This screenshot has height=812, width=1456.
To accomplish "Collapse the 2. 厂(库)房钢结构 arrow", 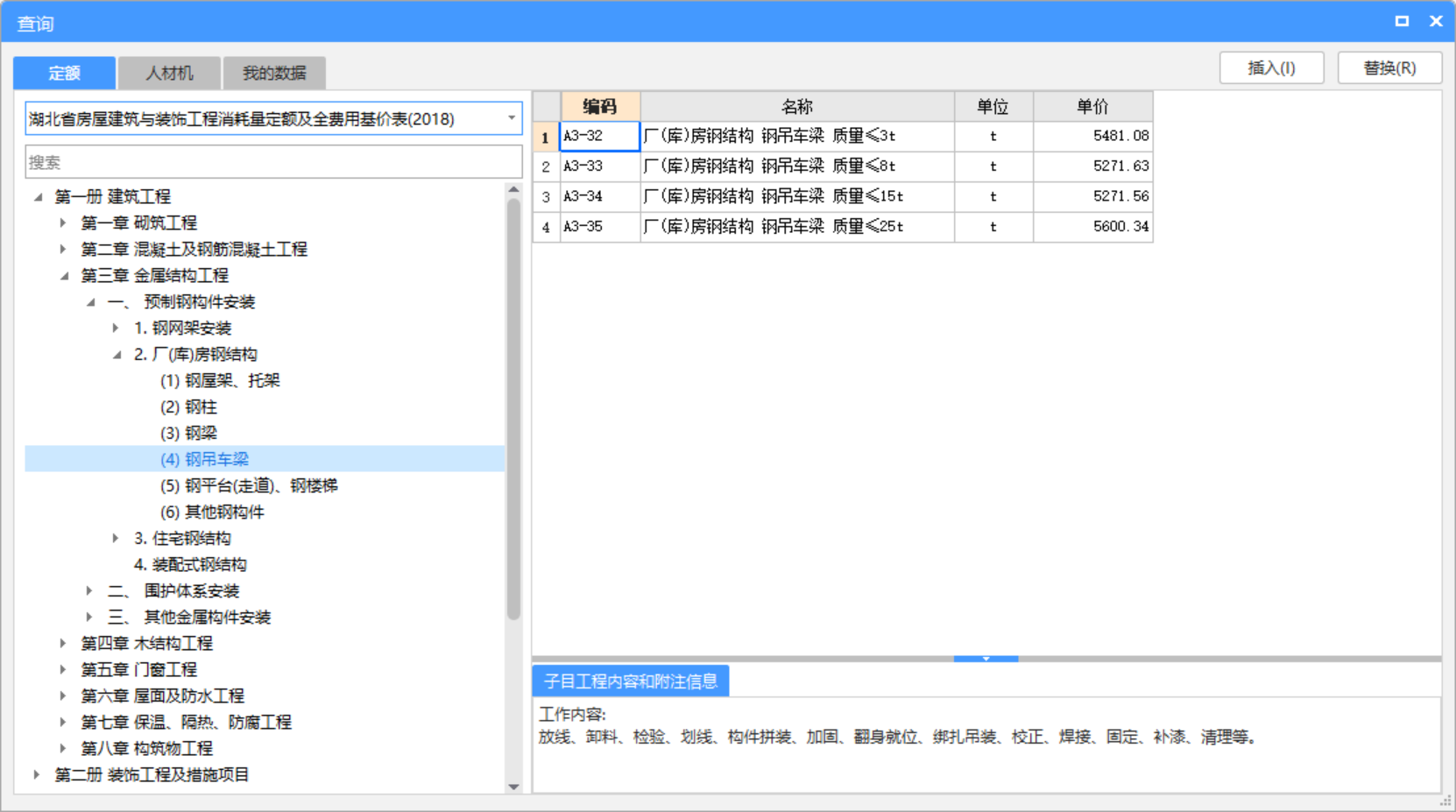I will tap(117, 355).
